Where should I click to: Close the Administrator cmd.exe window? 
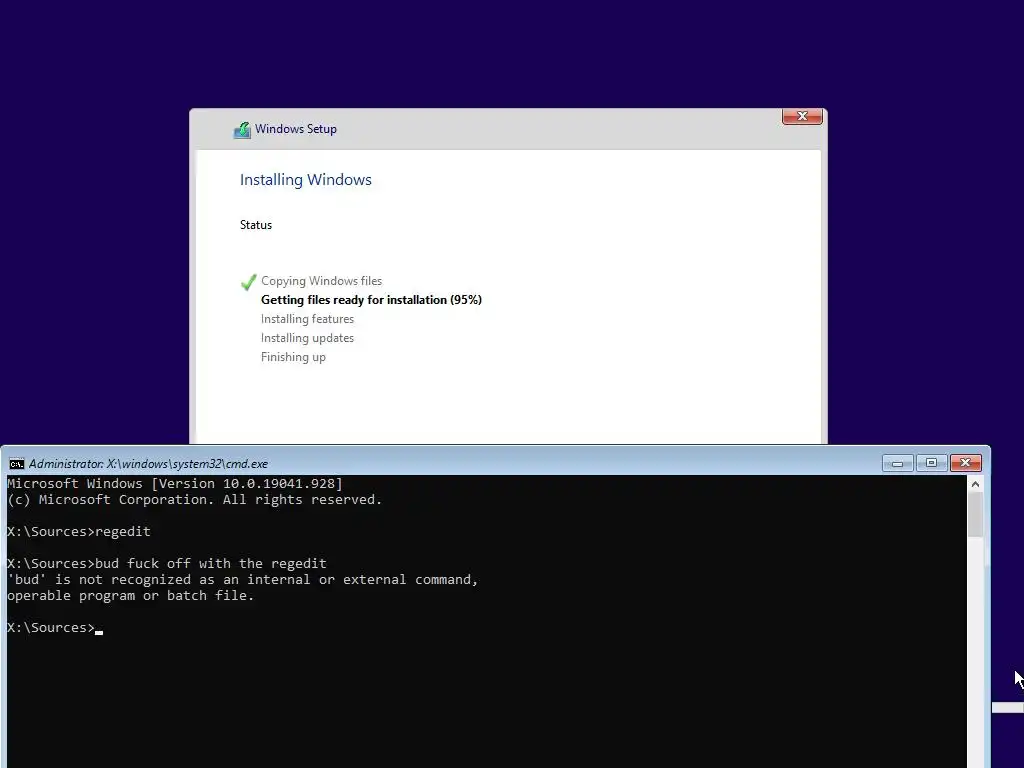966,463
